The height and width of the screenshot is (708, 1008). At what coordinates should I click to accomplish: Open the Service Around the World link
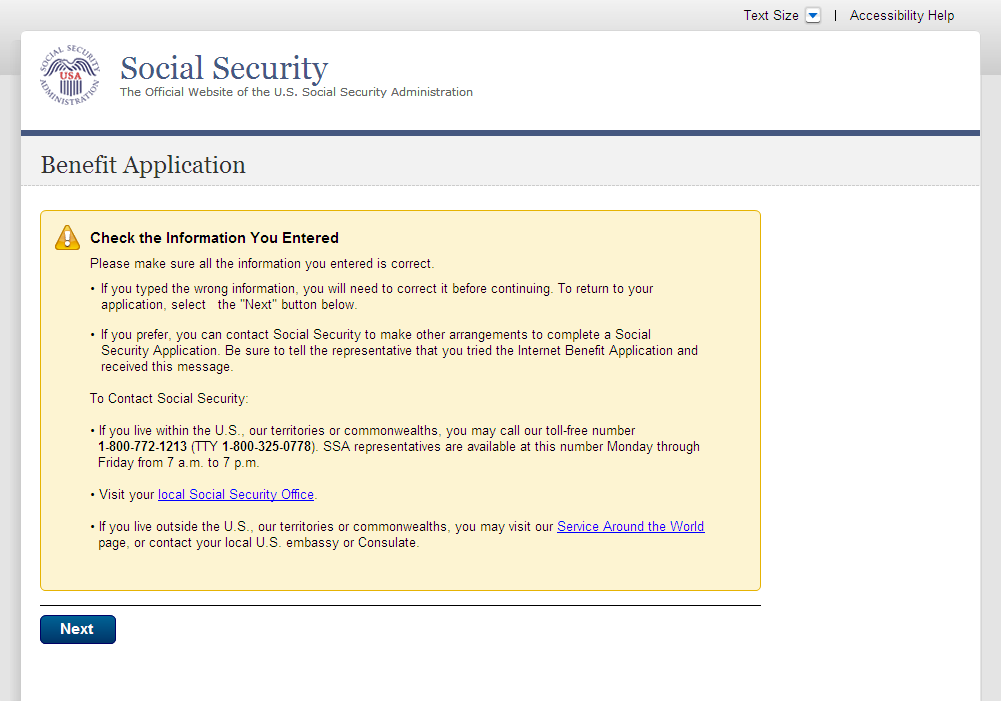coord(630,527)
